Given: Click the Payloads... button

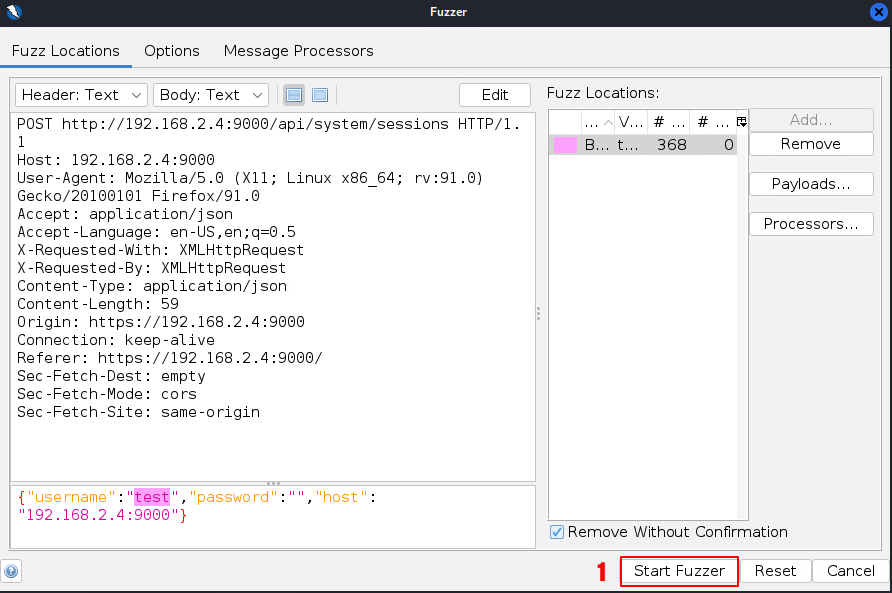Looking at the screenshot, I should [810, 184].
